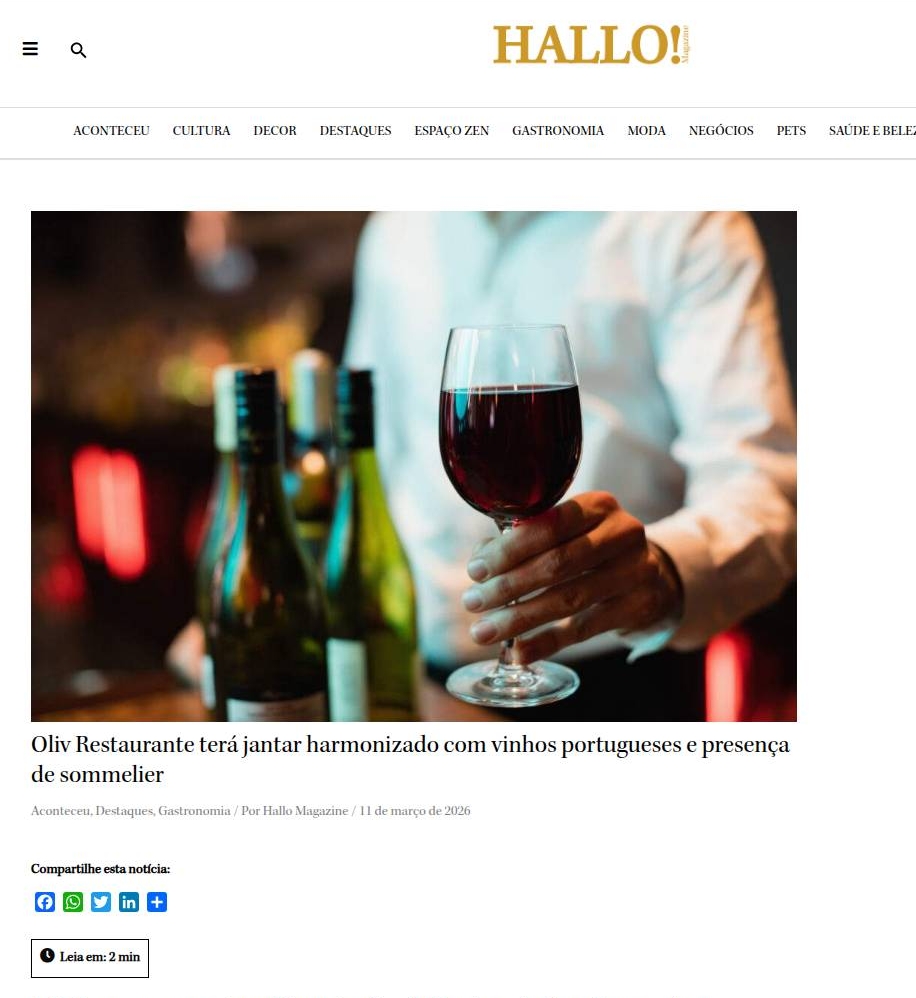The image size is (916, 998).
Task: Share article on Facebook
Action: click(x=45, y=902)
